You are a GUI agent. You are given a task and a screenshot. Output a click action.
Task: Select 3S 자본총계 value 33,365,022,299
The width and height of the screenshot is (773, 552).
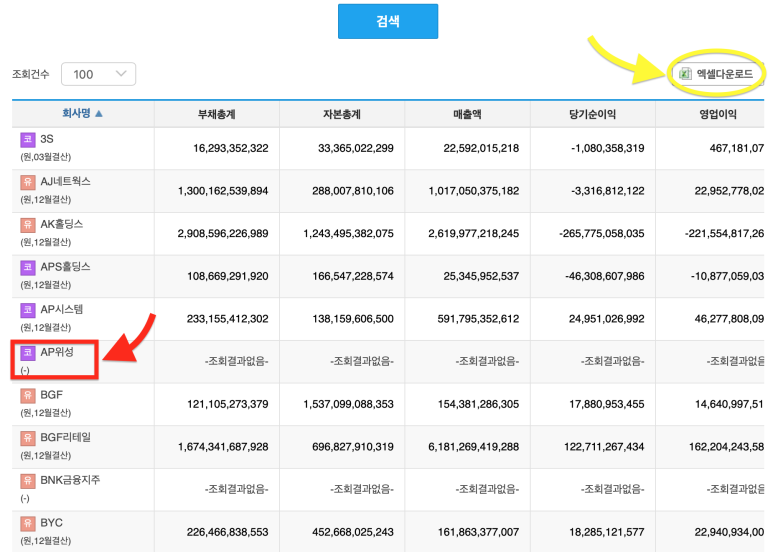tap(356, 148)
